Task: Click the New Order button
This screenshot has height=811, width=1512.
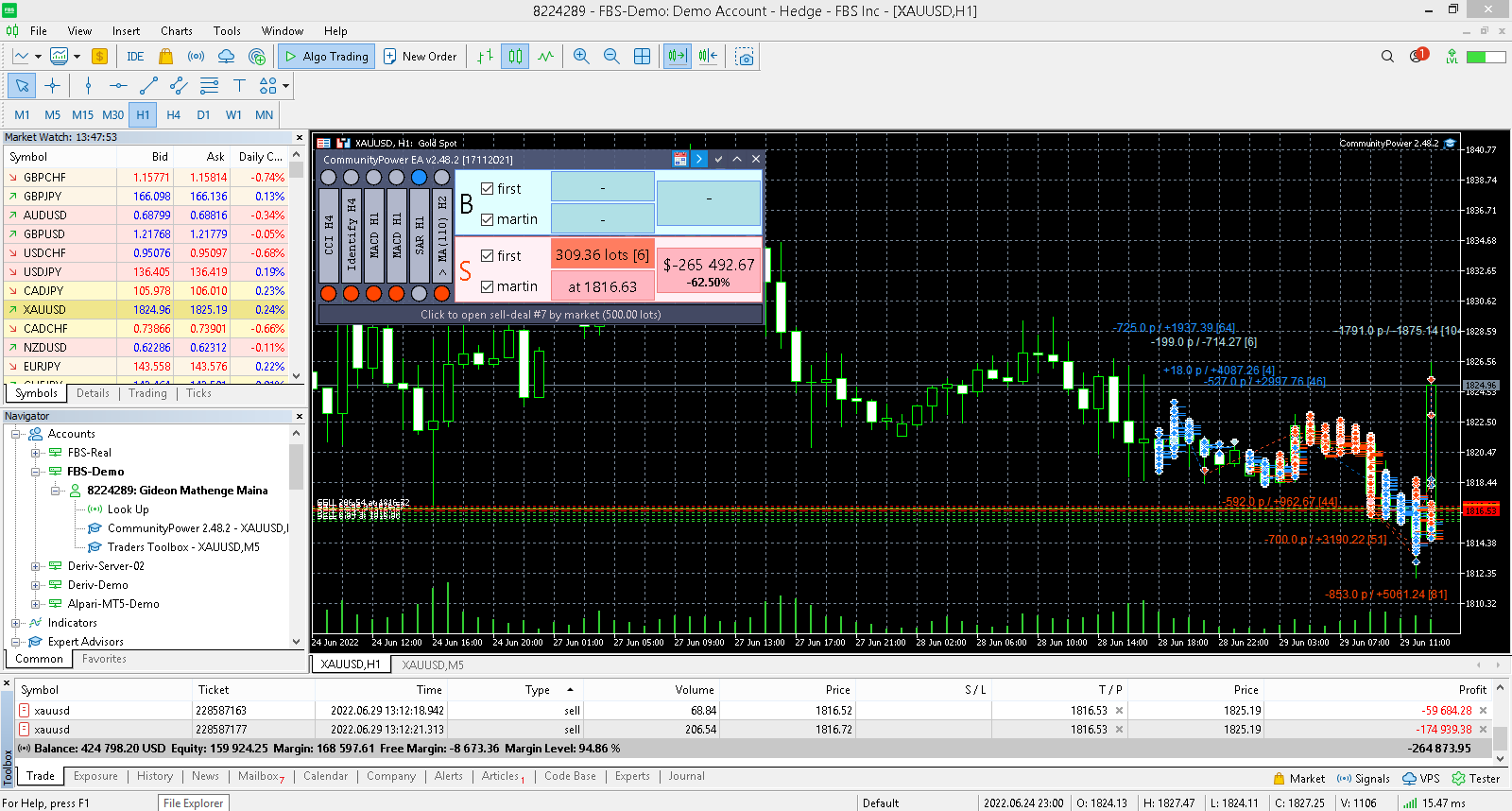Action: (421, 57)
